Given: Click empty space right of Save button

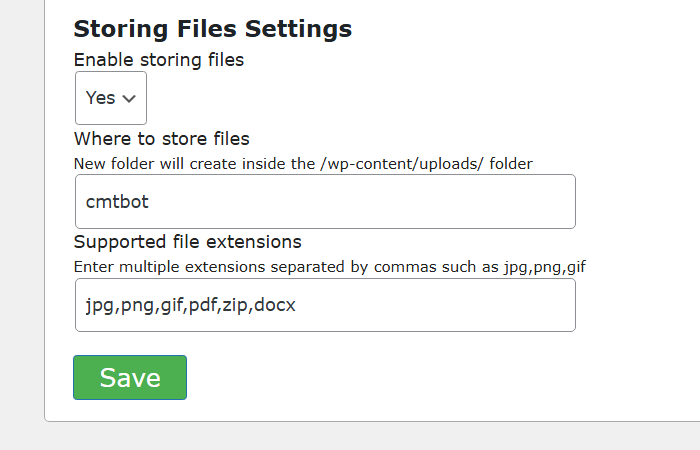Looking at the screenshot, I should click(x=400, y=377).
